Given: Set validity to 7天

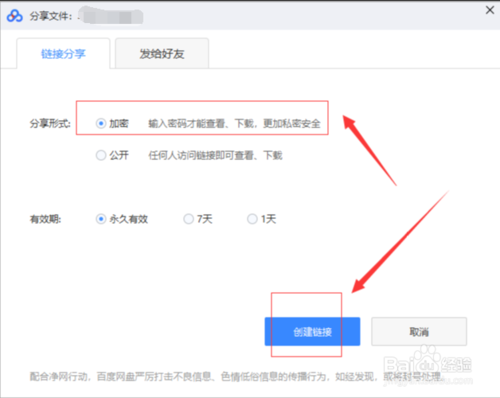Looking at the screenshot, I should (x=189, y=219).
